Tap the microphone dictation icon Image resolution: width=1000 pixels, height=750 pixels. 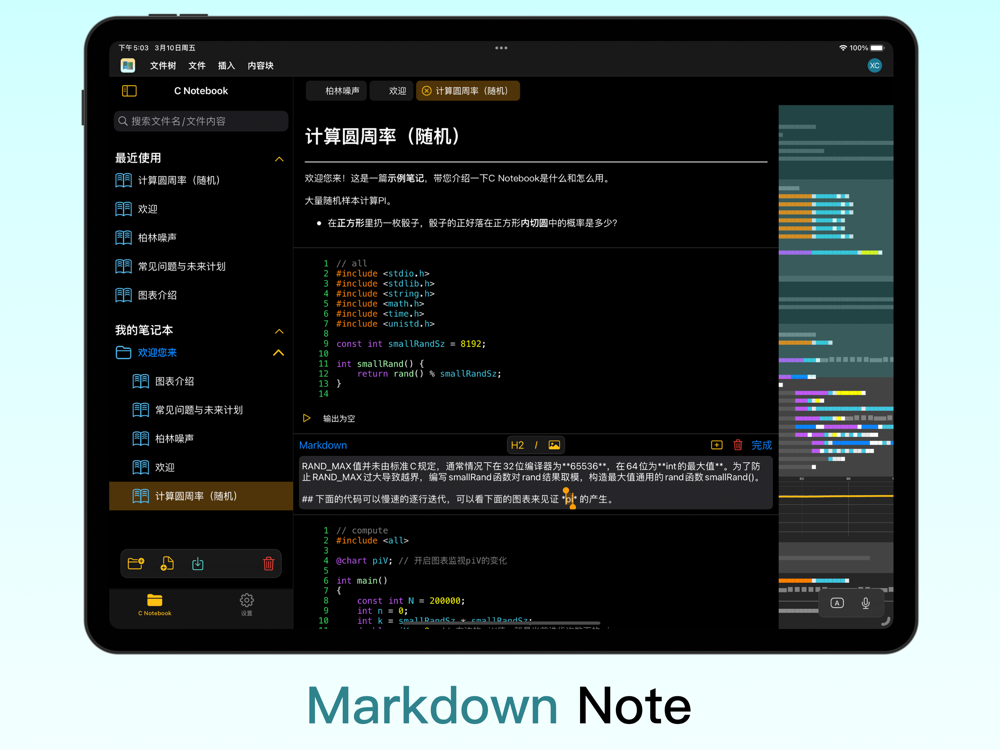click(x=865, y=603)
